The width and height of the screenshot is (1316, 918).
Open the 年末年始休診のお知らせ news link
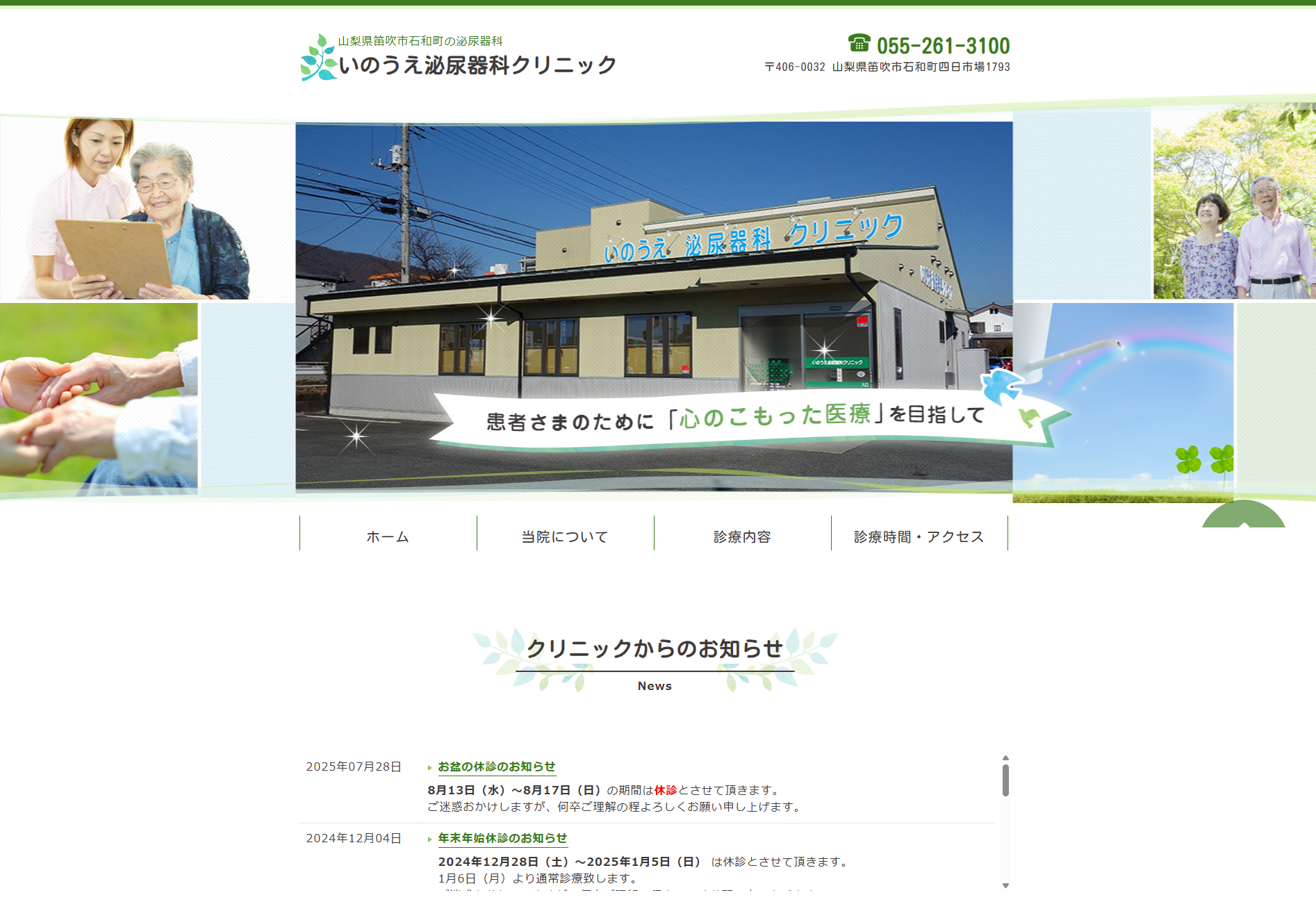(x=502, y=838)
